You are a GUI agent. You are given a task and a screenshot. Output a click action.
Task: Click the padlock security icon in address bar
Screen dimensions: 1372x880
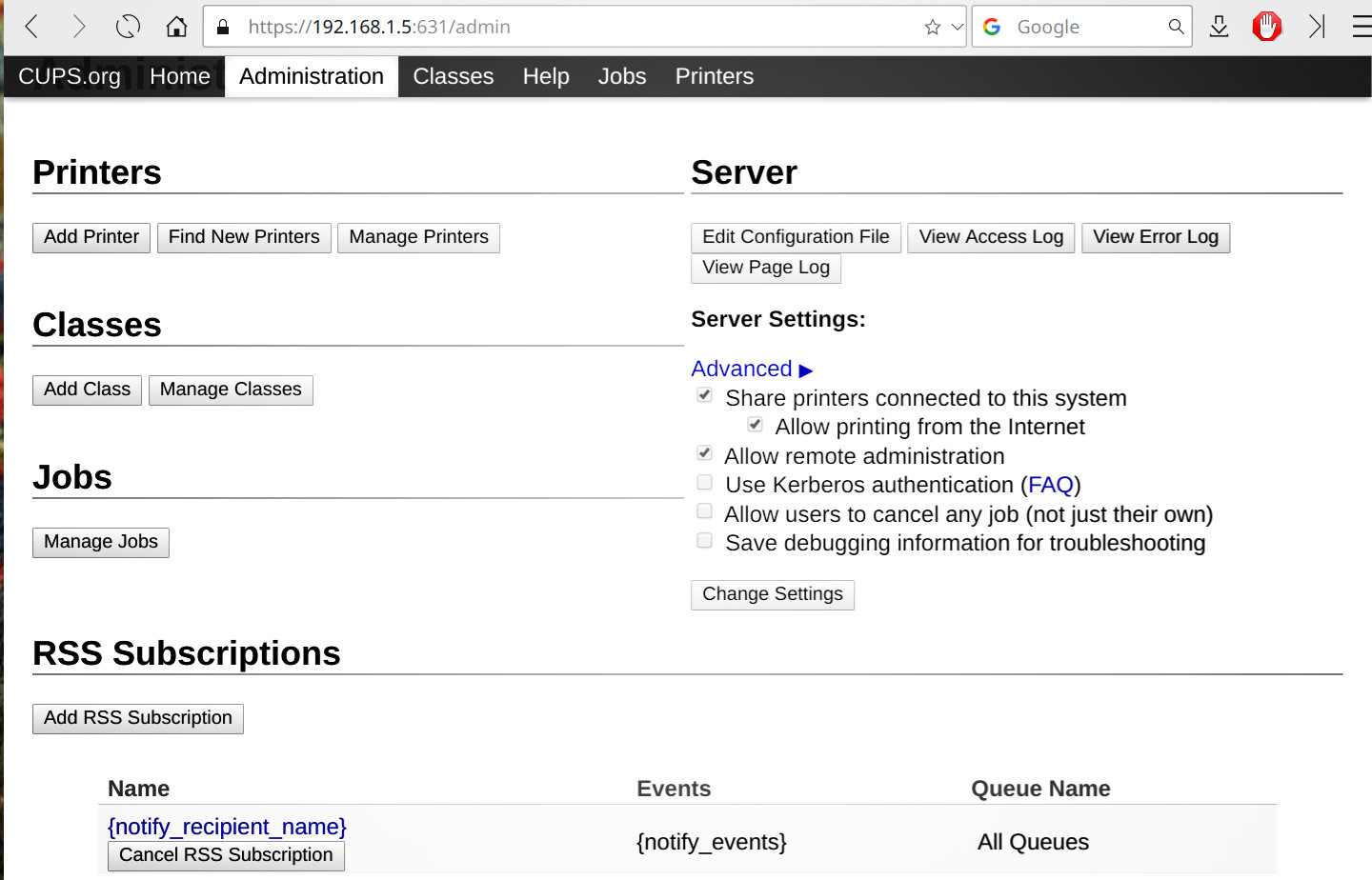[223, 27]
